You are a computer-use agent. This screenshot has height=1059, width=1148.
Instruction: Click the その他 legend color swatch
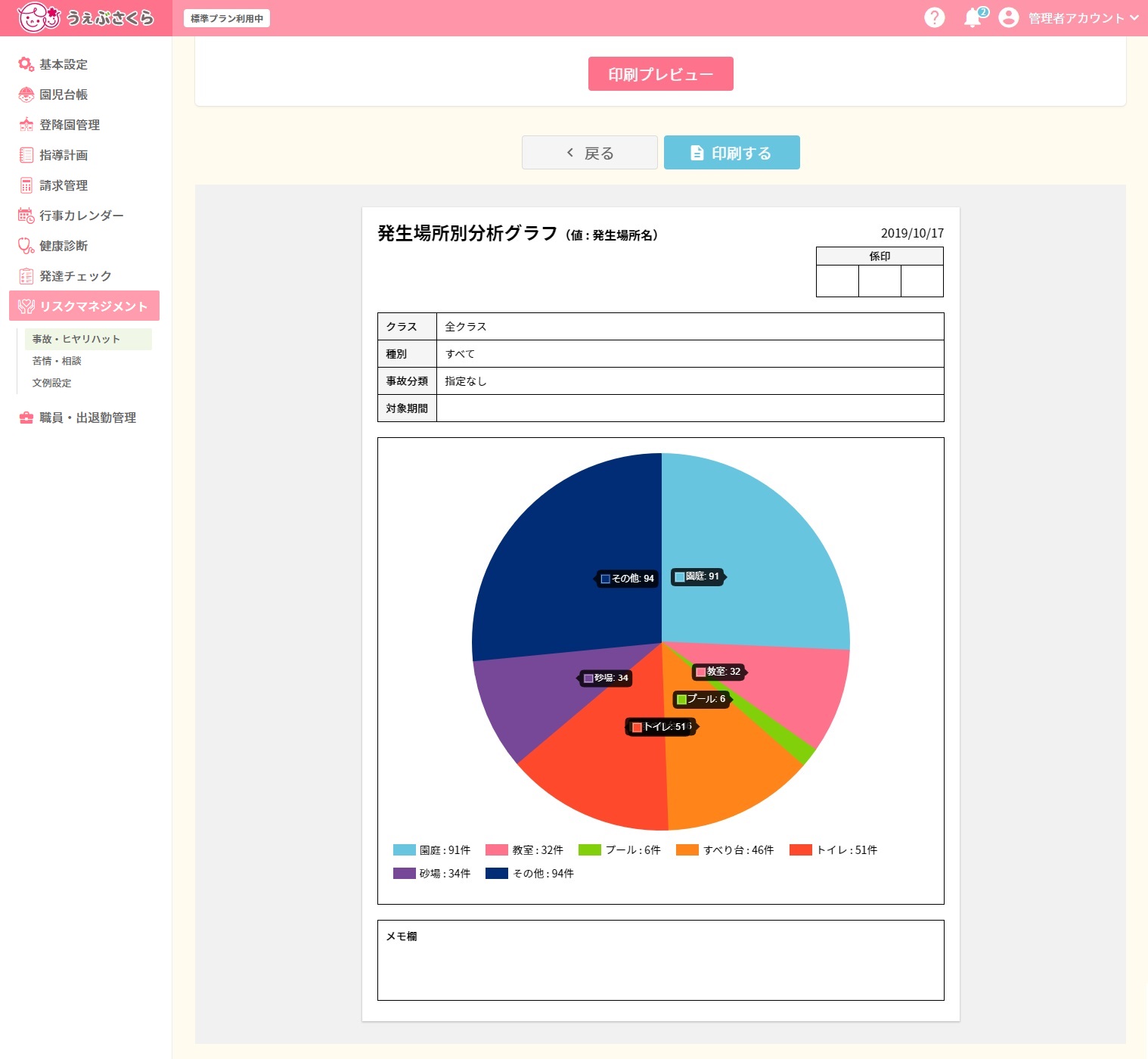click(497, 874)
